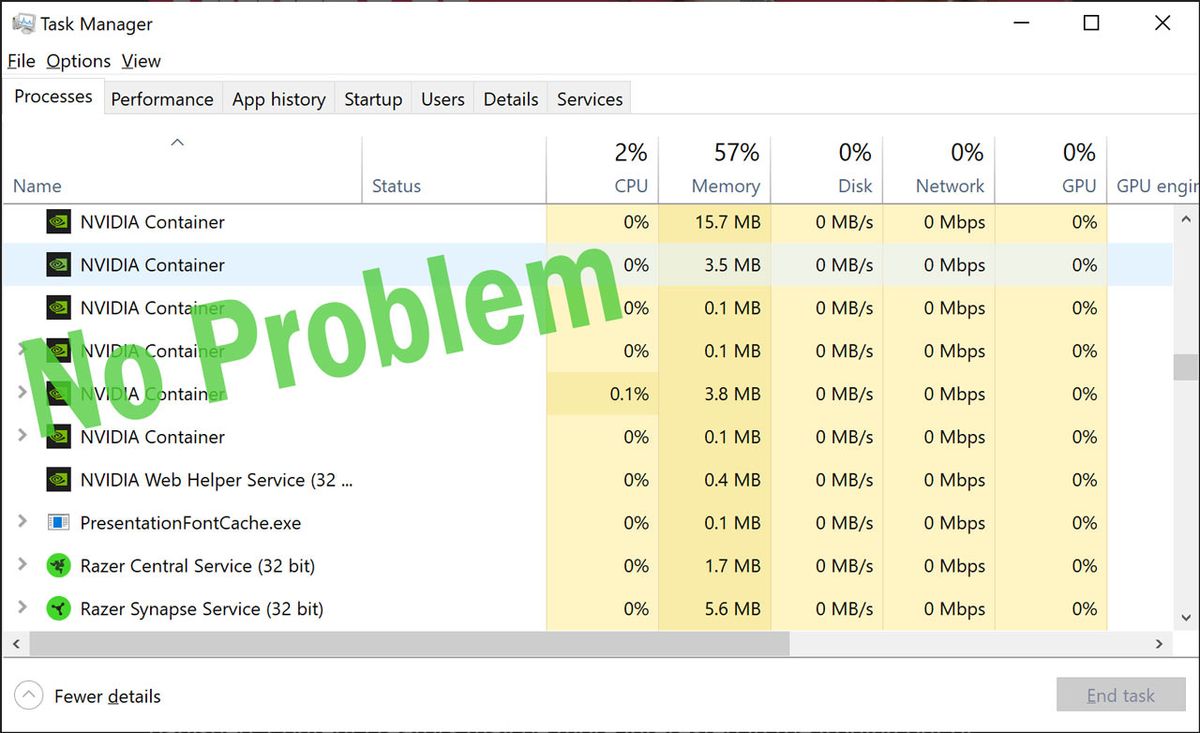Go to the Services tab
The height and width of the screenshot is (733, 1200).
590,99
